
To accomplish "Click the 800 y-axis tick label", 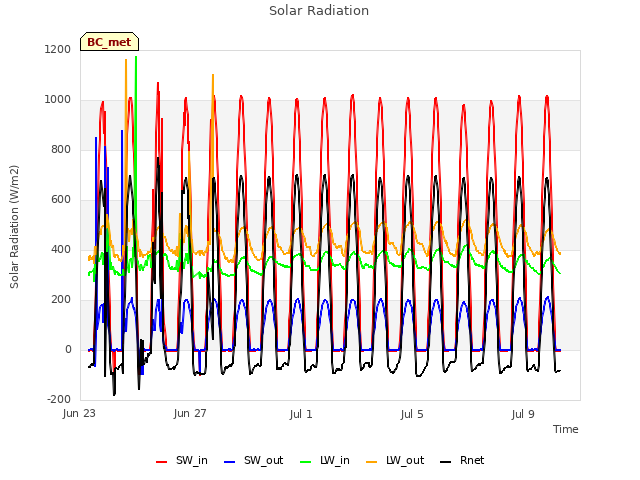I will tap(61, 149).
